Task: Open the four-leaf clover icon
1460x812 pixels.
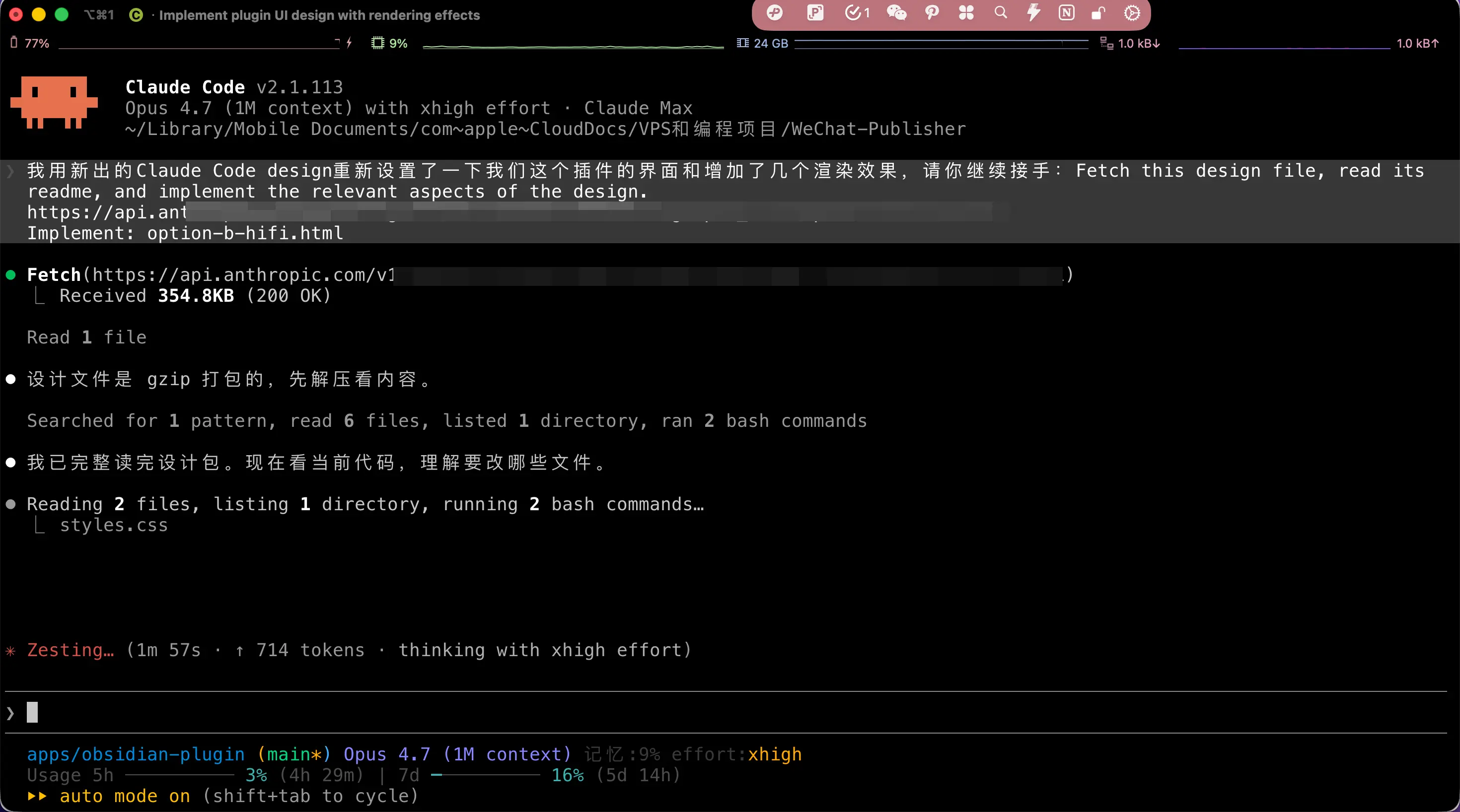Action: click(x=966, y=12)
